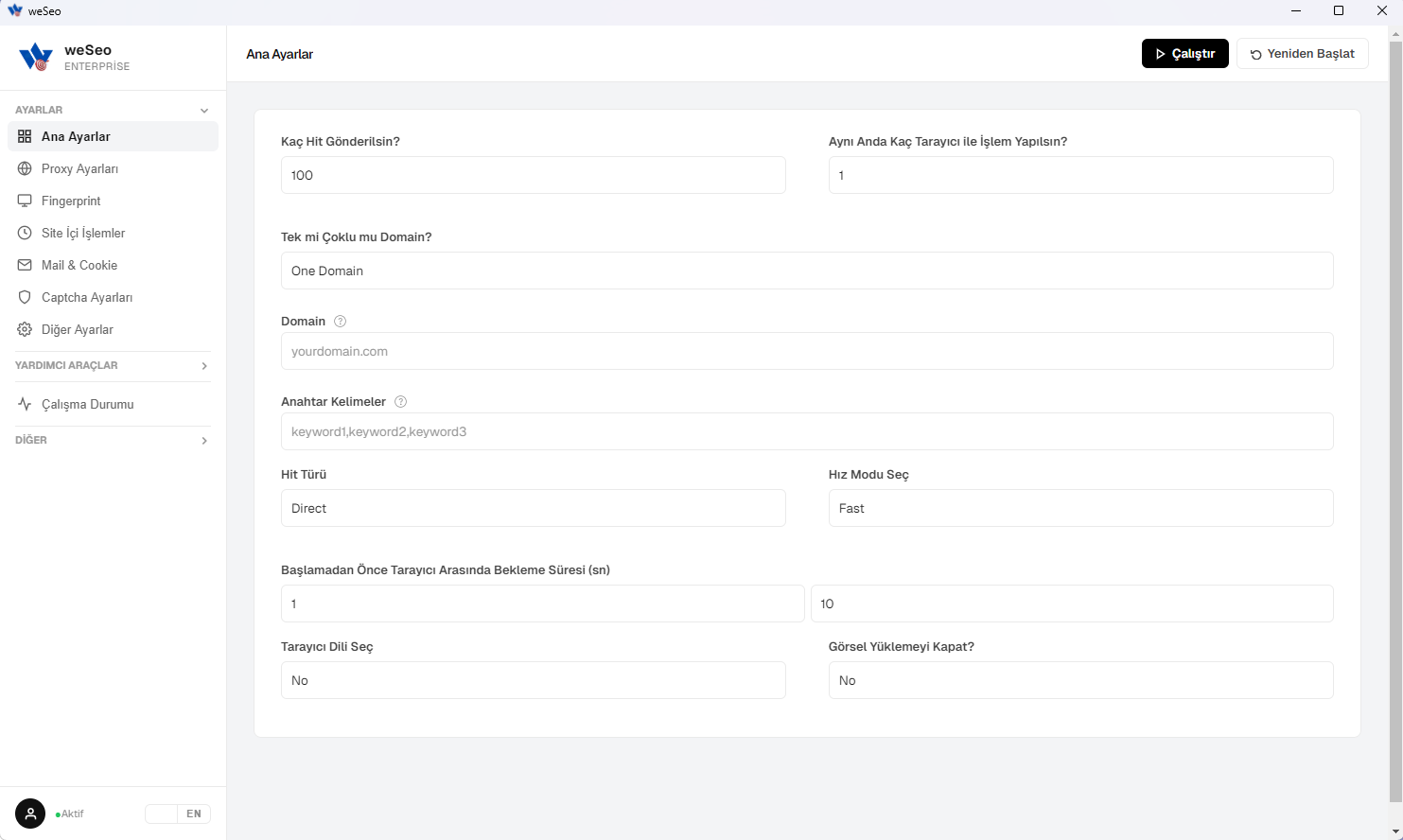
Task: Expand the YARDIMCI ARAÇLAR section
Action: [x=113, y=365]
